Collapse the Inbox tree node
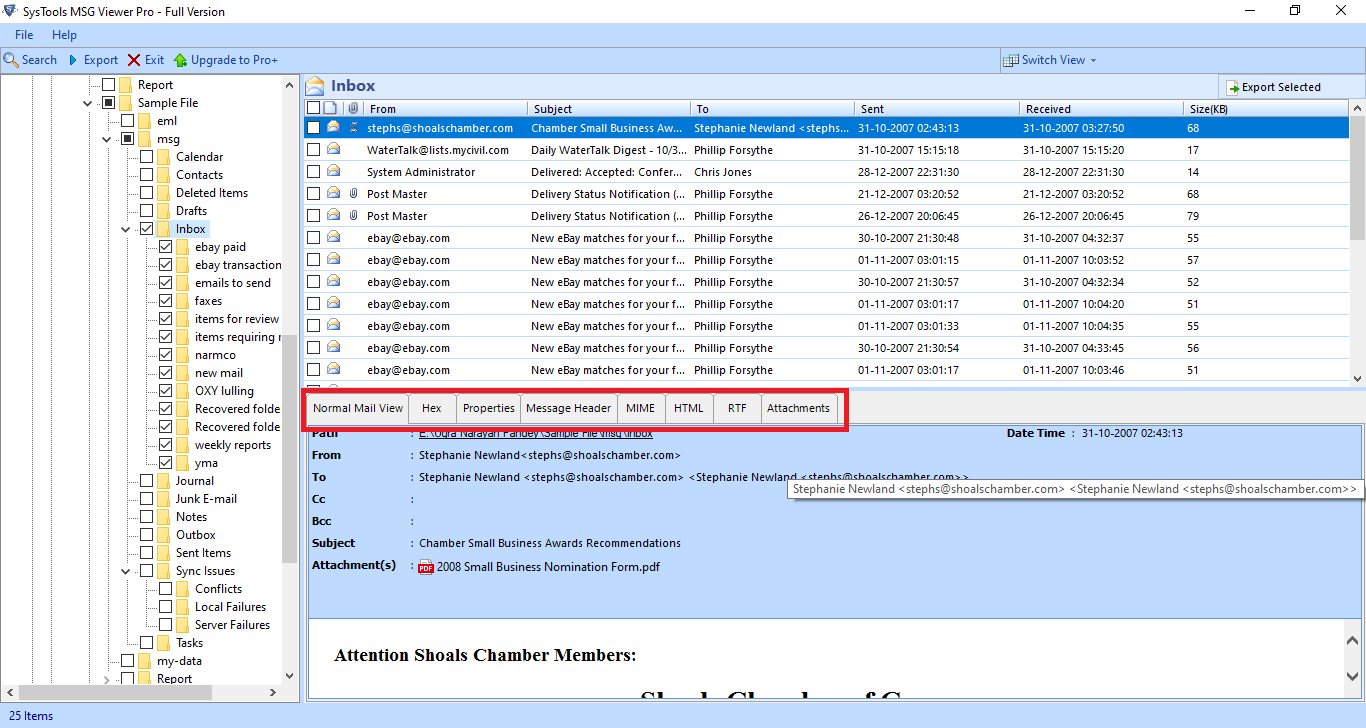The image size is (1366, 728). pos(126,229)
